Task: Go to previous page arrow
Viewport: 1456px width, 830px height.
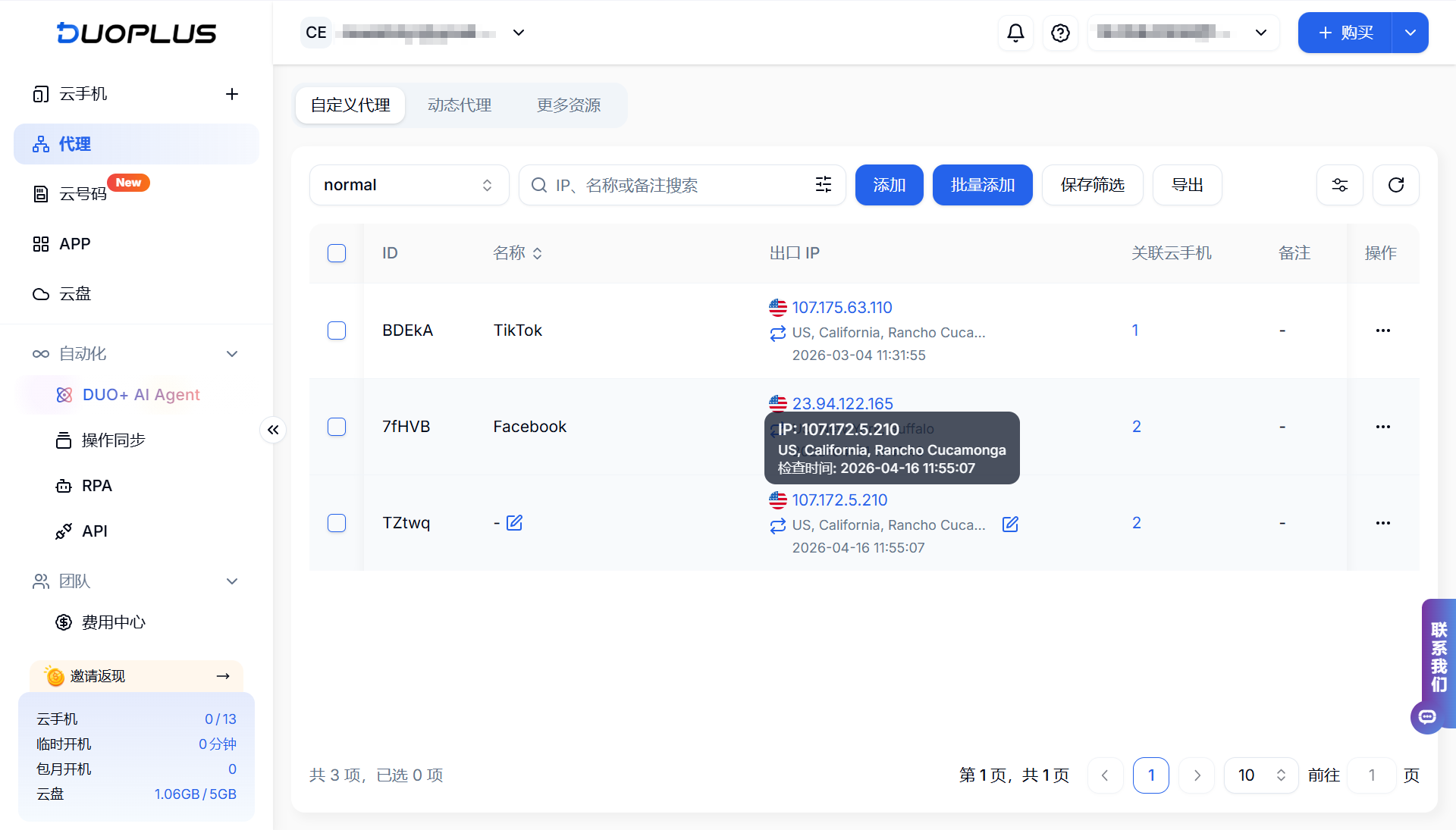Action: [x=1106, y=775]
